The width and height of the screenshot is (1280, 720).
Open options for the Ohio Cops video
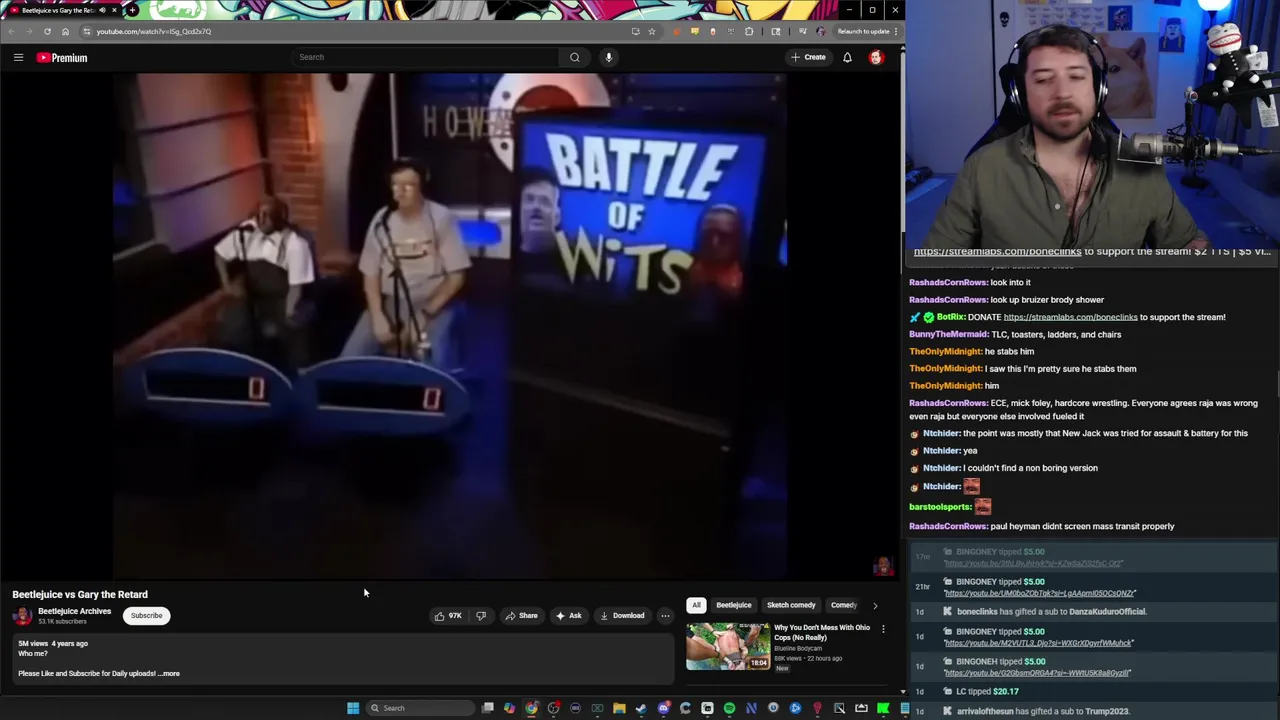point(883,629)
